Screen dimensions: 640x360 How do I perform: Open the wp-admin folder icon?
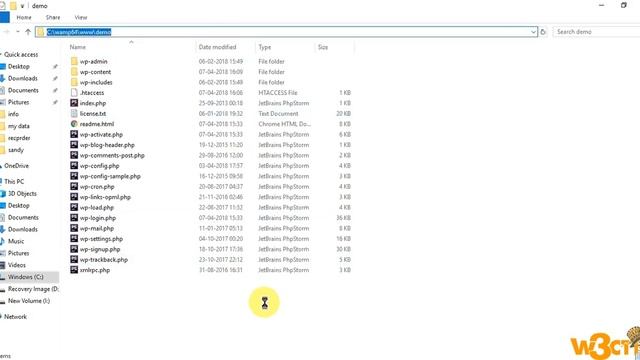74,61
